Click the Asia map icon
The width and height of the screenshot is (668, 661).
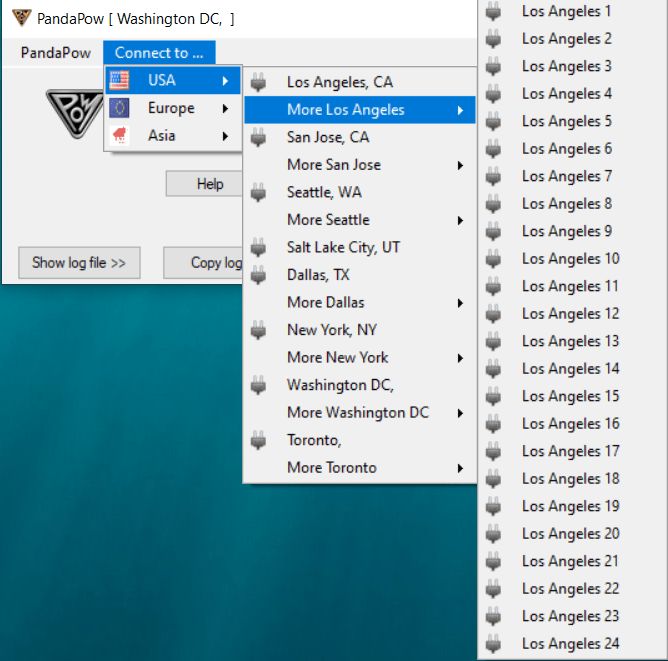[x=119, y=135]
